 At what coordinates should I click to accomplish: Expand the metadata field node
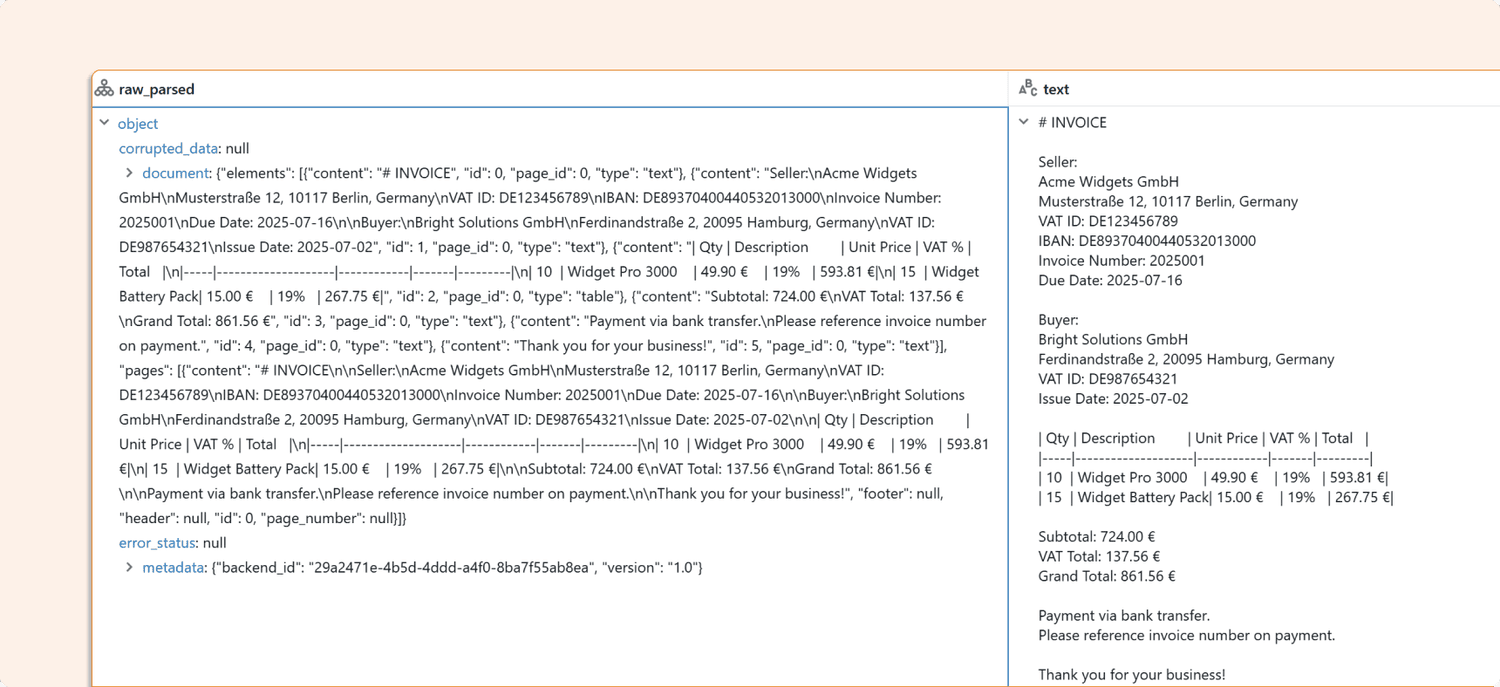pyautogui.click(x=129, y=567)
